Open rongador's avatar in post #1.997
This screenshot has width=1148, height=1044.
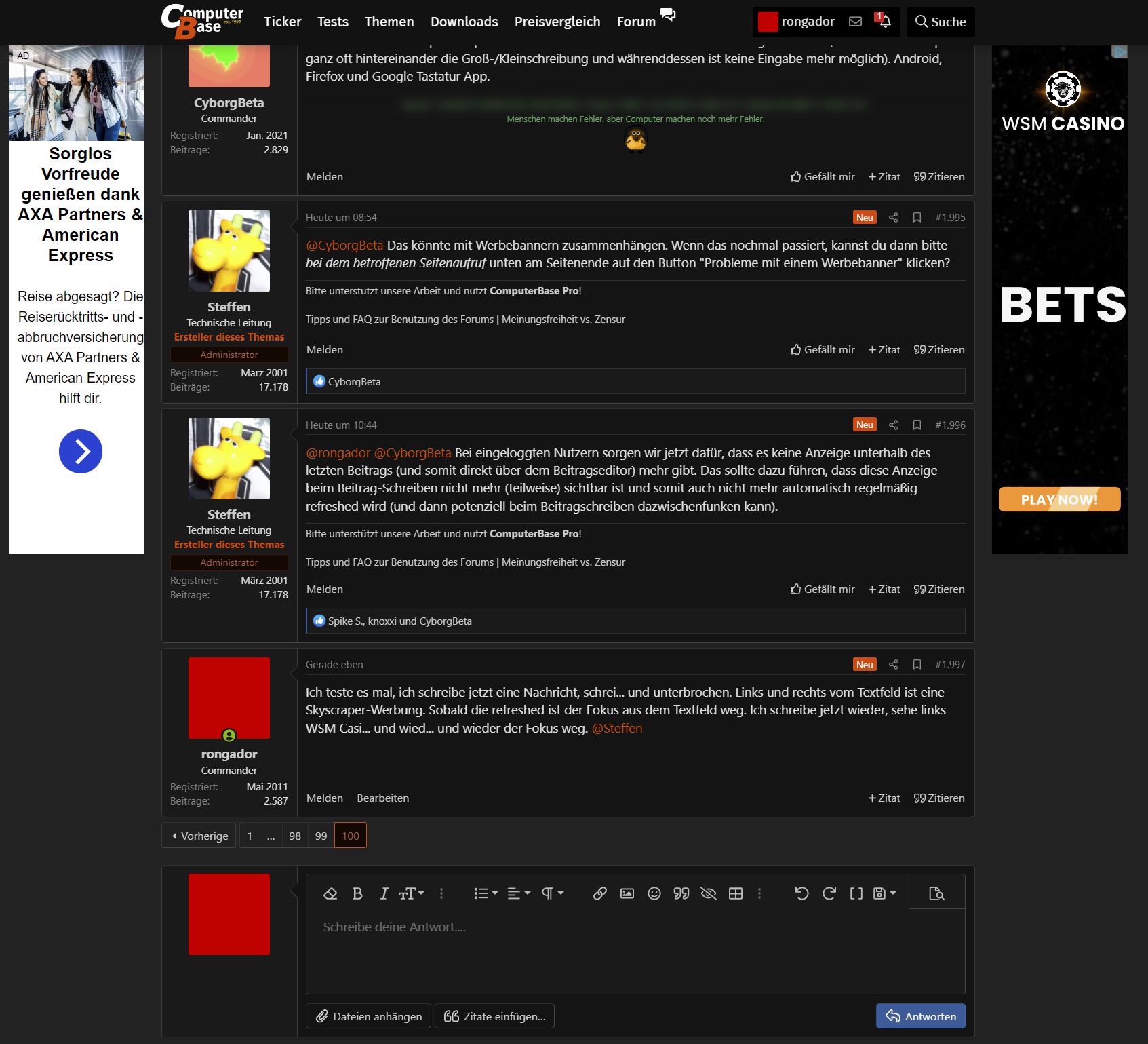tap(229, 698)
